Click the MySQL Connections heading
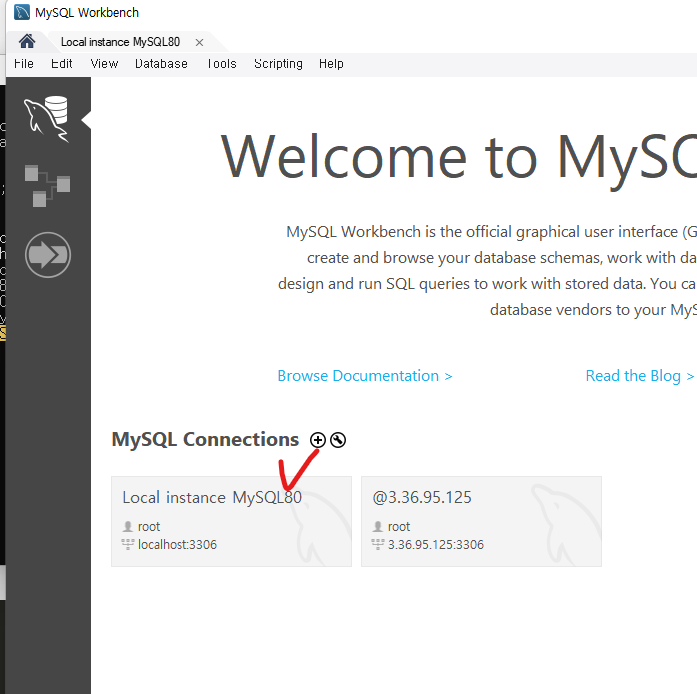The height and width of the screenshot is (694, 697). tap(205, 439)
